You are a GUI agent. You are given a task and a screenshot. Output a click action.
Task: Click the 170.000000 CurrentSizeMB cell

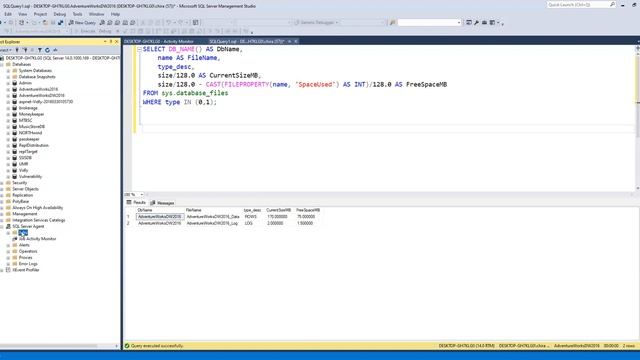click(278, 217)
